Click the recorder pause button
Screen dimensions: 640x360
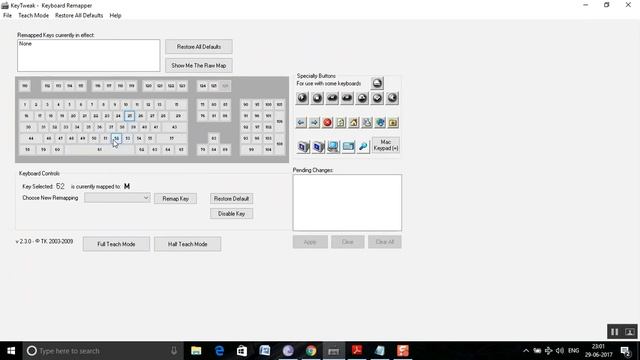coord(614,332)
